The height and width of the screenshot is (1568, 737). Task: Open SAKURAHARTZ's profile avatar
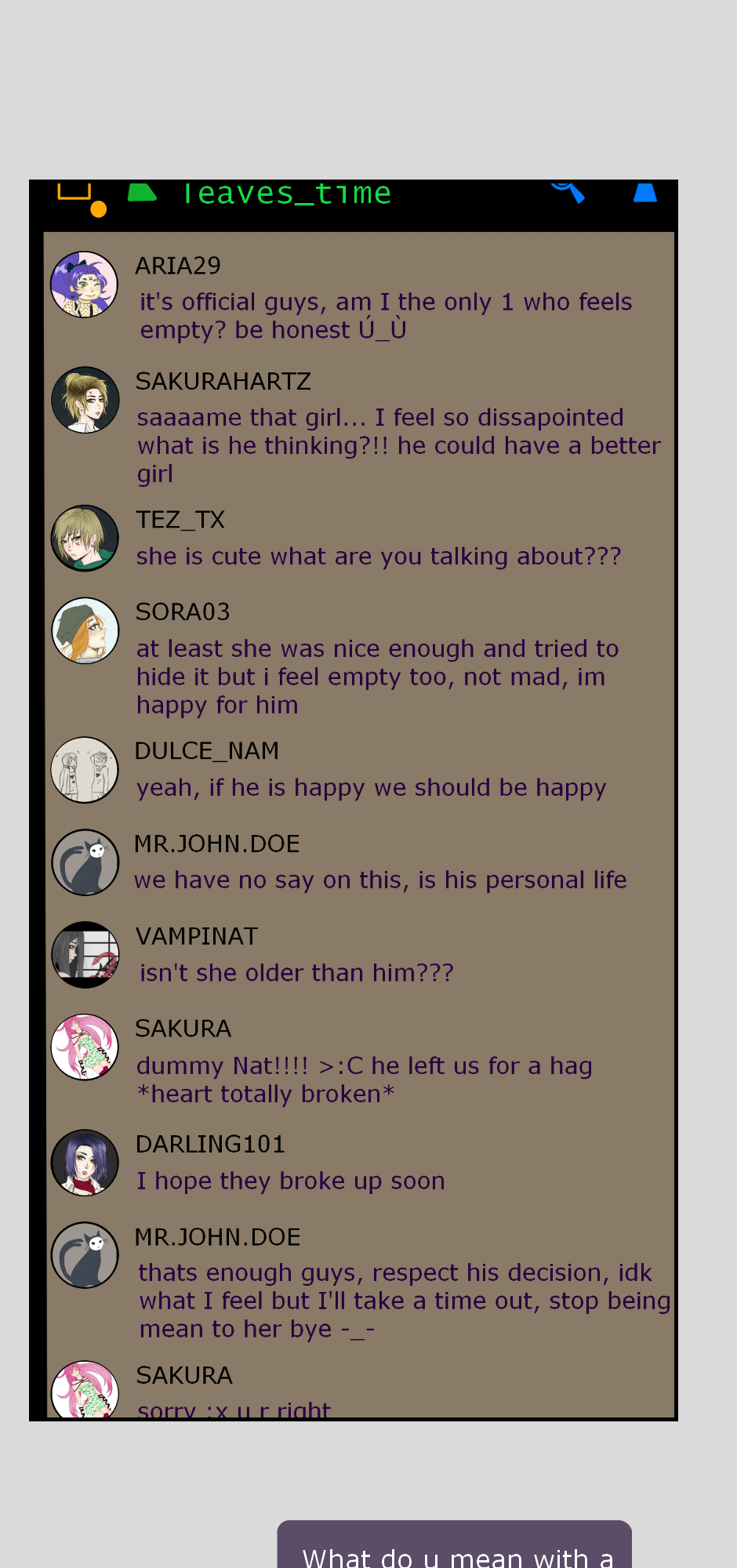click(x=85, y=400)
